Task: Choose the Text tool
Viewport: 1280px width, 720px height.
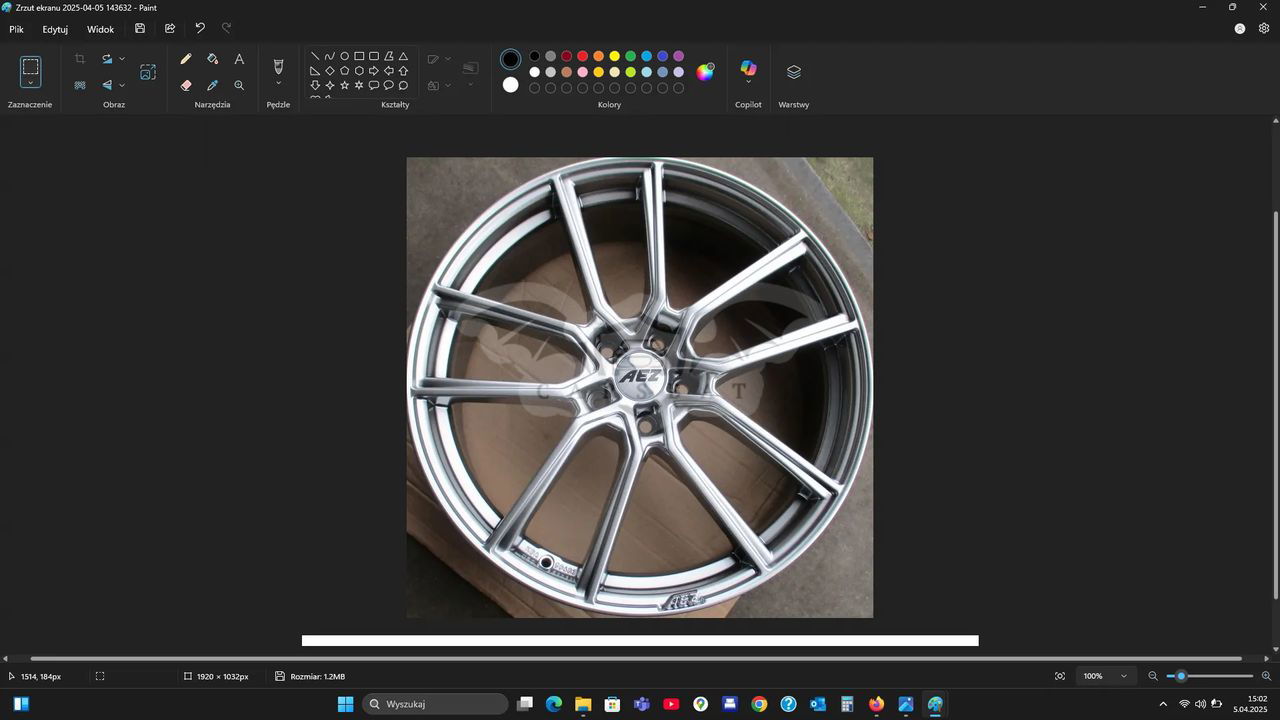Action: (239, 59)
